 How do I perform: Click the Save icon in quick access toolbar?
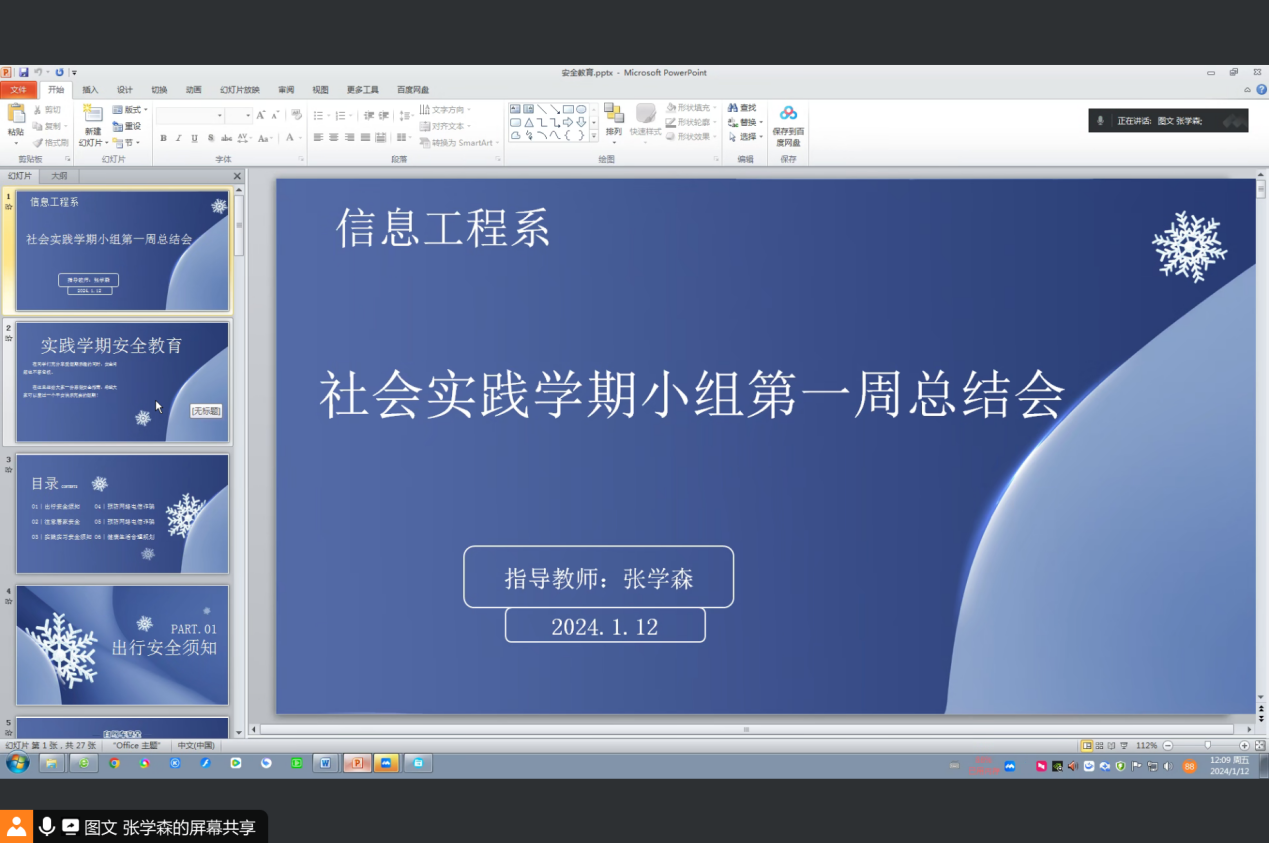point(23,73)
